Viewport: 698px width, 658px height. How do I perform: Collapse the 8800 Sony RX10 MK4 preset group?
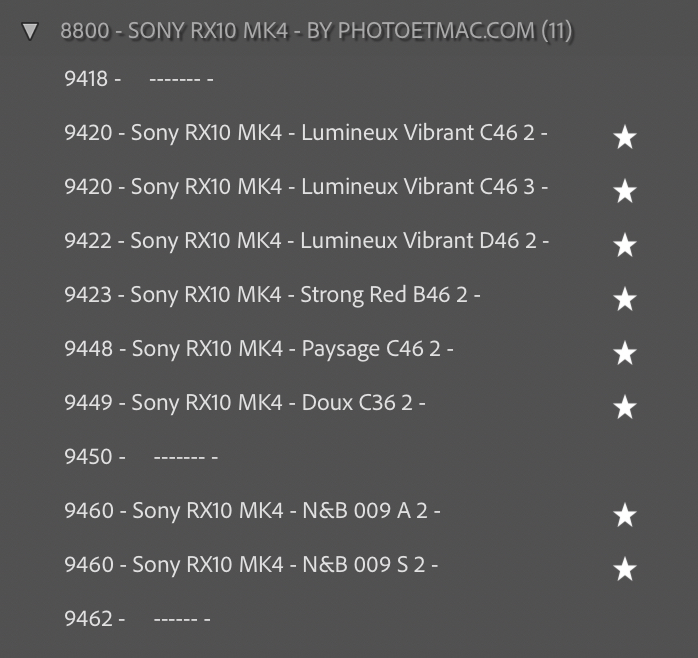[x=30, y=31]
